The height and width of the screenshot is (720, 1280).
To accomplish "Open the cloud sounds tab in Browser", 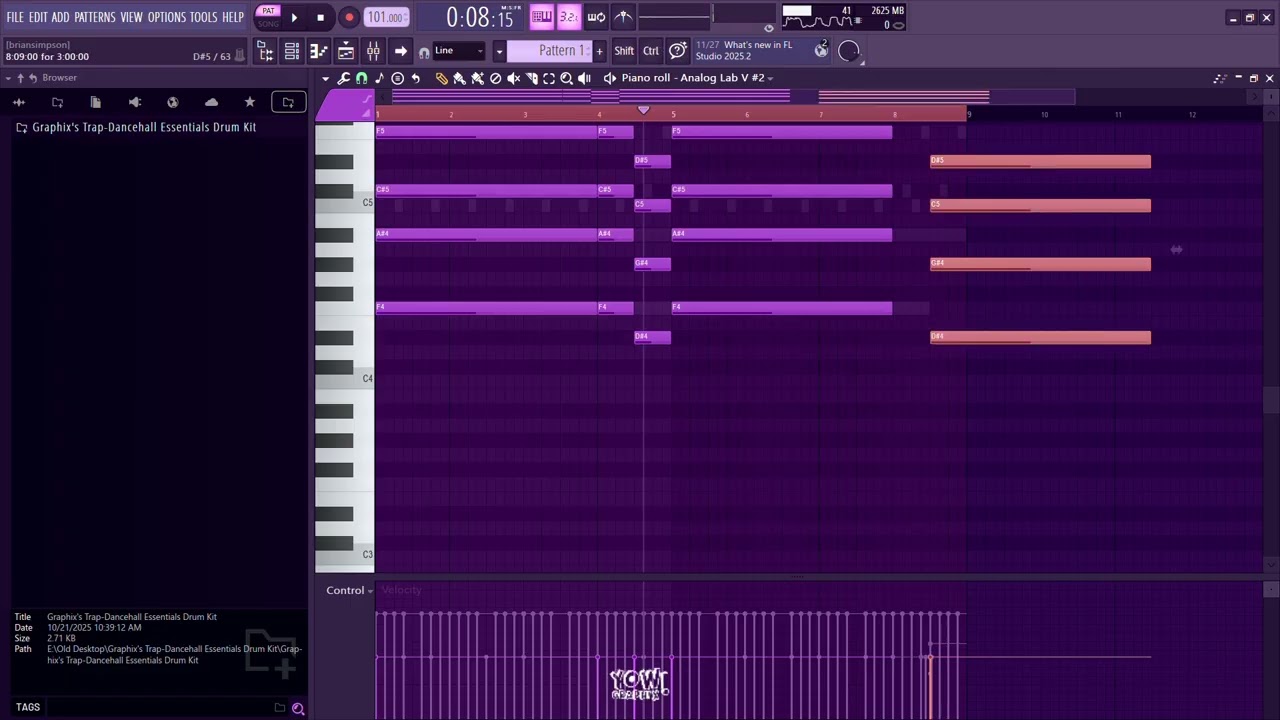I will point(211,102).
